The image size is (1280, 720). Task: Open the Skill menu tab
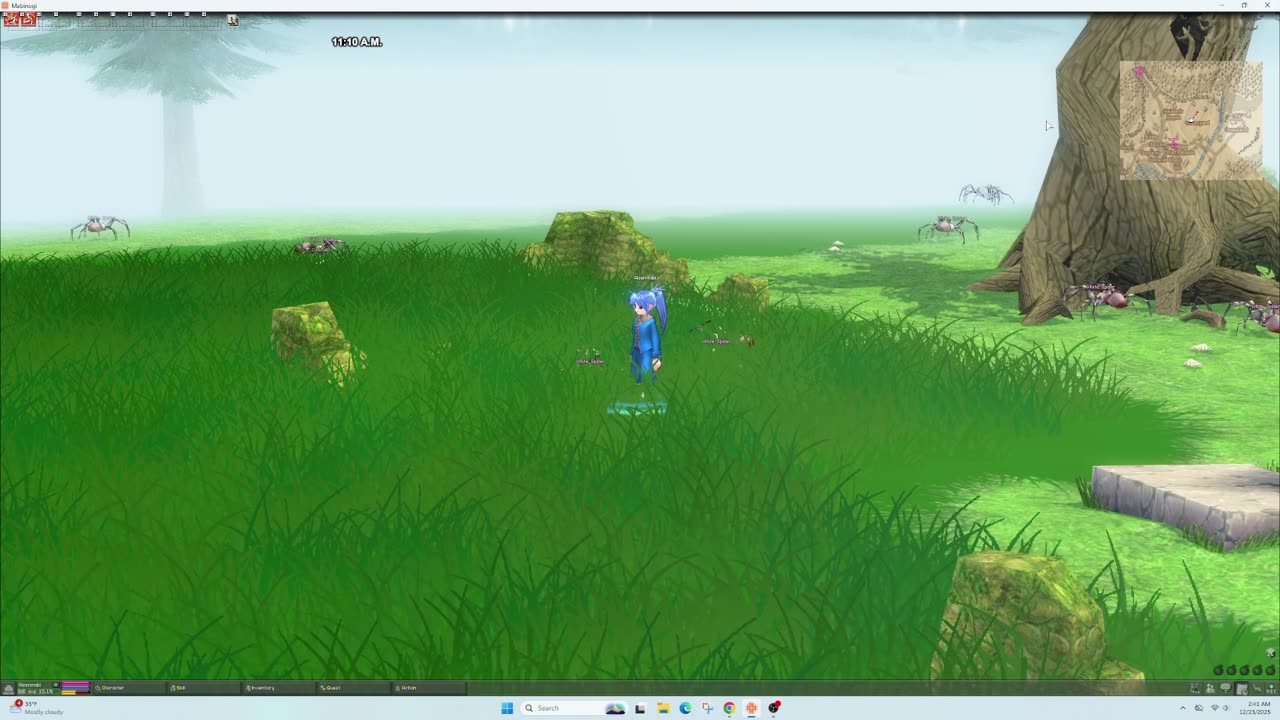pyautogui.click(x=204, y=688)
